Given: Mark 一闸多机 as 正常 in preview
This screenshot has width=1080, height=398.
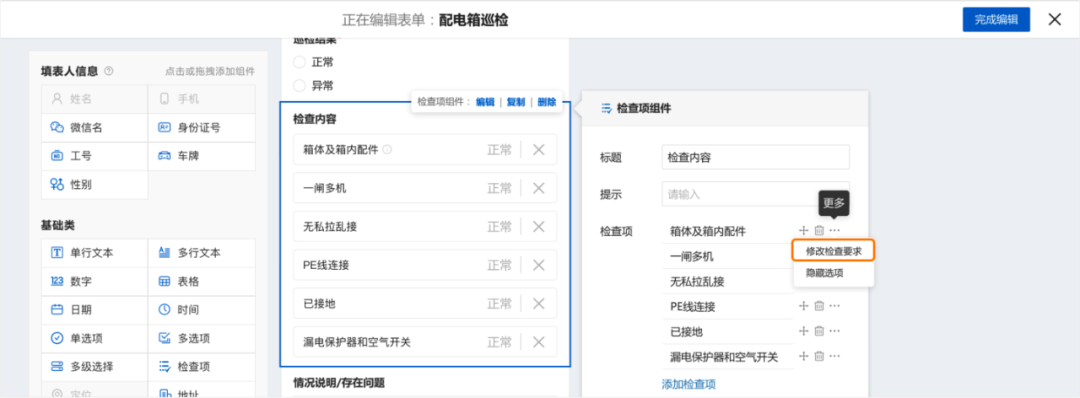Looking at the screenshot, I should (500, 188).
